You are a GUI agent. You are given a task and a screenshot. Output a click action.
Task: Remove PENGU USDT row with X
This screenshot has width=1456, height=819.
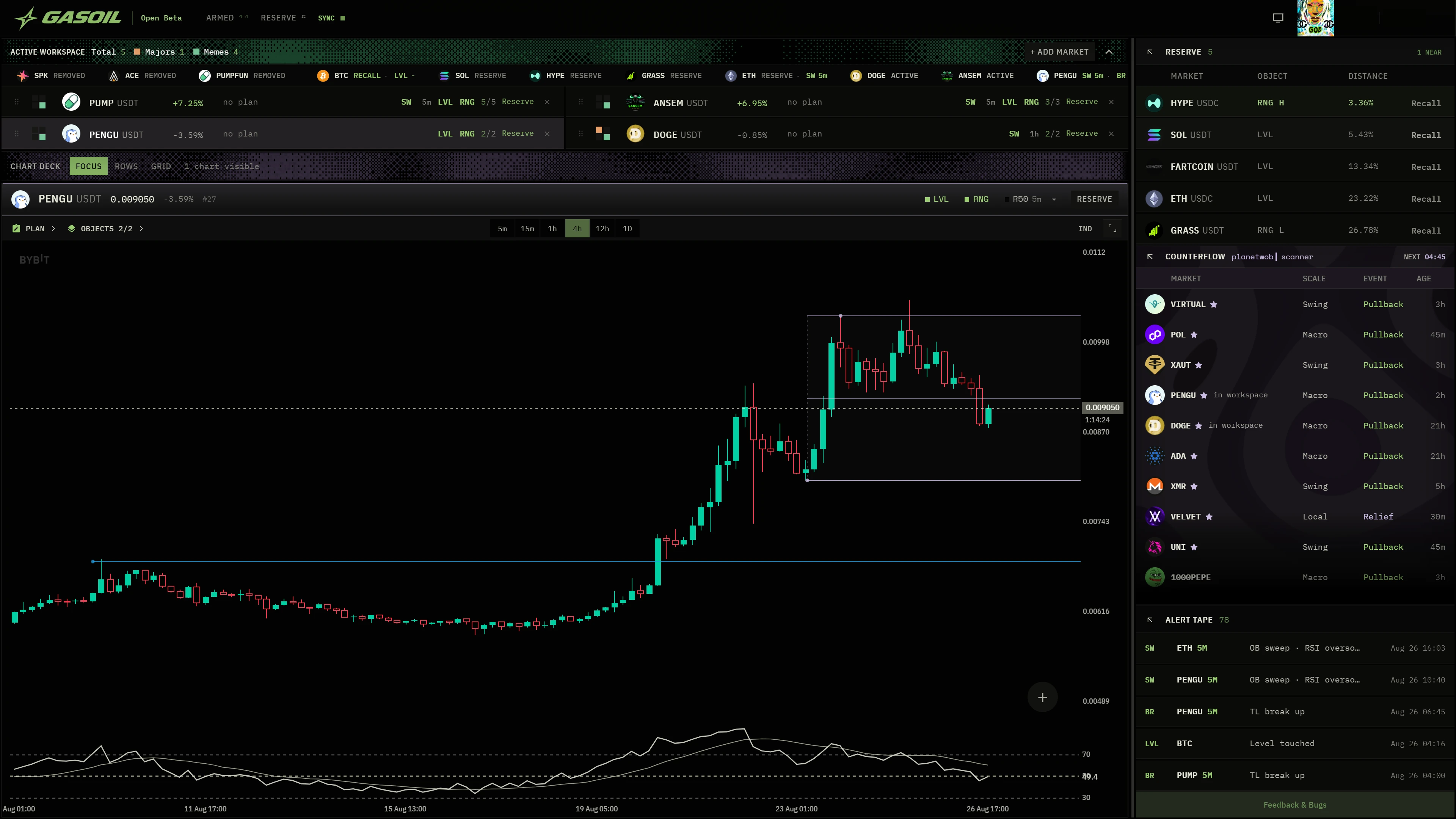click(x=547, y=134)
